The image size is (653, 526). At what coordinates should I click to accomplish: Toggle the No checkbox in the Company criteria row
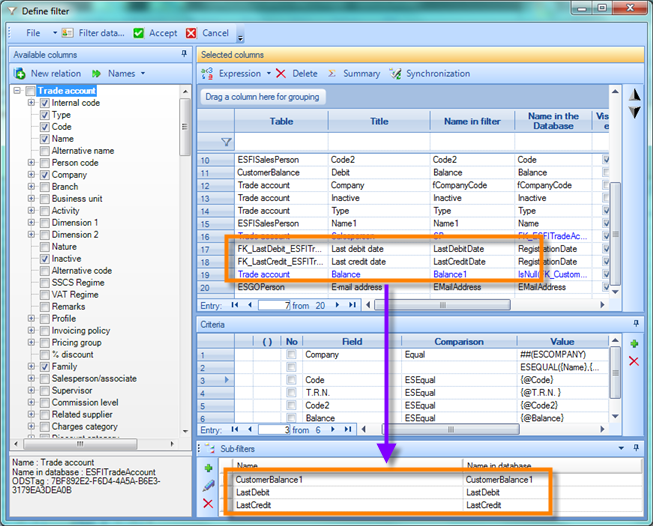292,354
